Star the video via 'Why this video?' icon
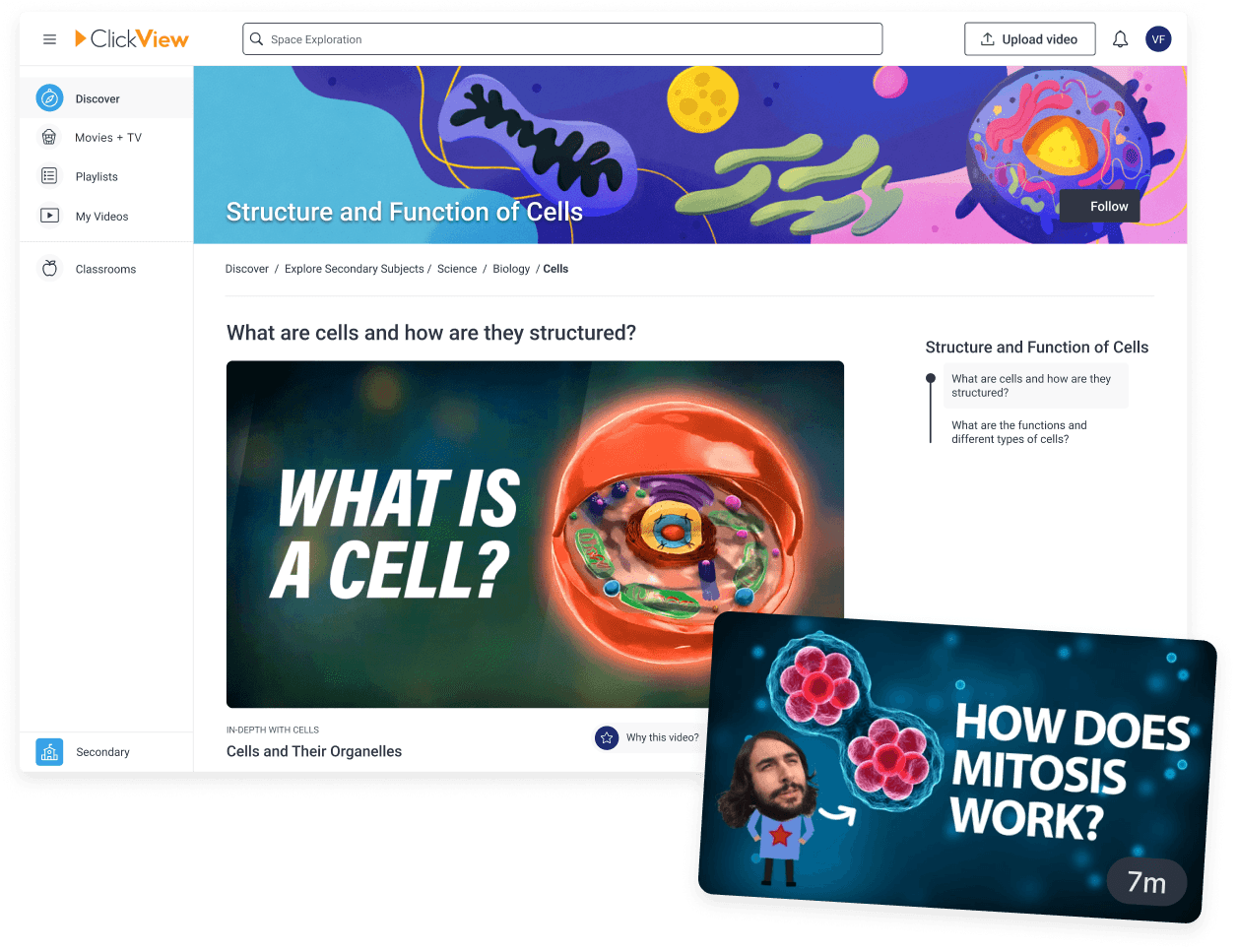 tap(606, 737)
